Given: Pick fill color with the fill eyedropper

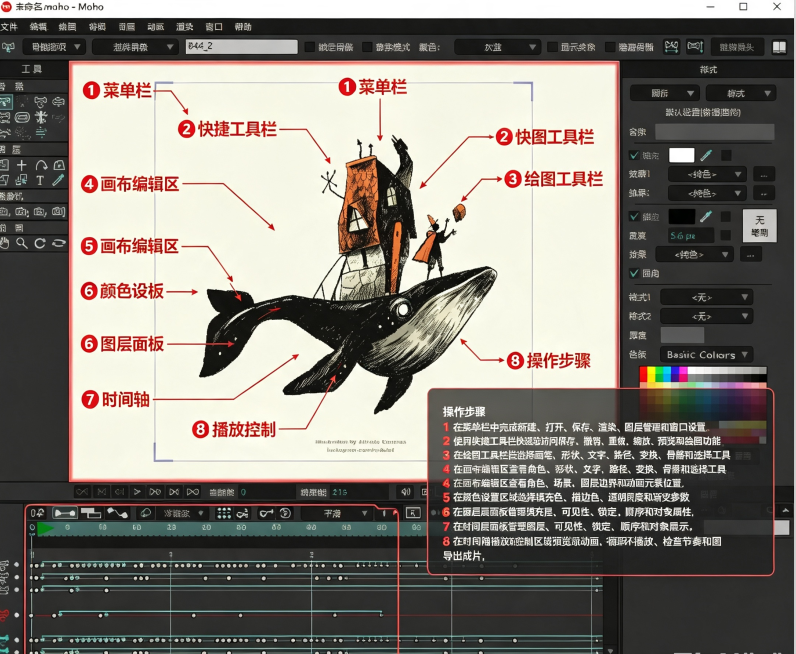Looking at the screenshot, I should pos(706,155).
